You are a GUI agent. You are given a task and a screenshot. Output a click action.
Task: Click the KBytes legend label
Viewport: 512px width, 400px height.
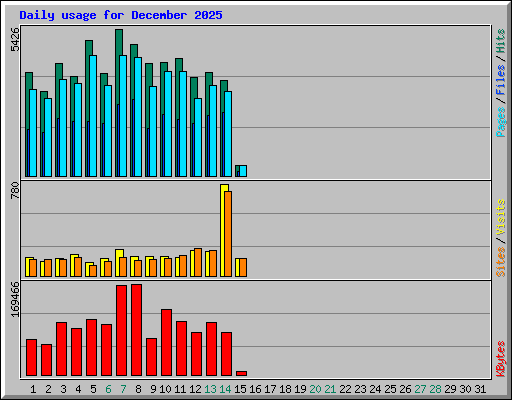tap(501, 359)
